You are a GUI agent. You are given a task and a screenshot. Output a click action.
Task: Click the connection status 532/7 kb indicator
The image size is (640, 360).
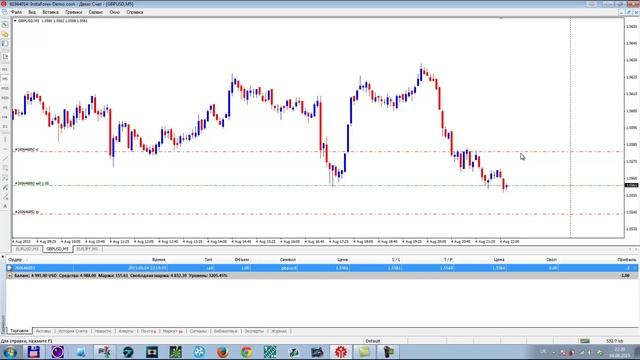point(614,341)
